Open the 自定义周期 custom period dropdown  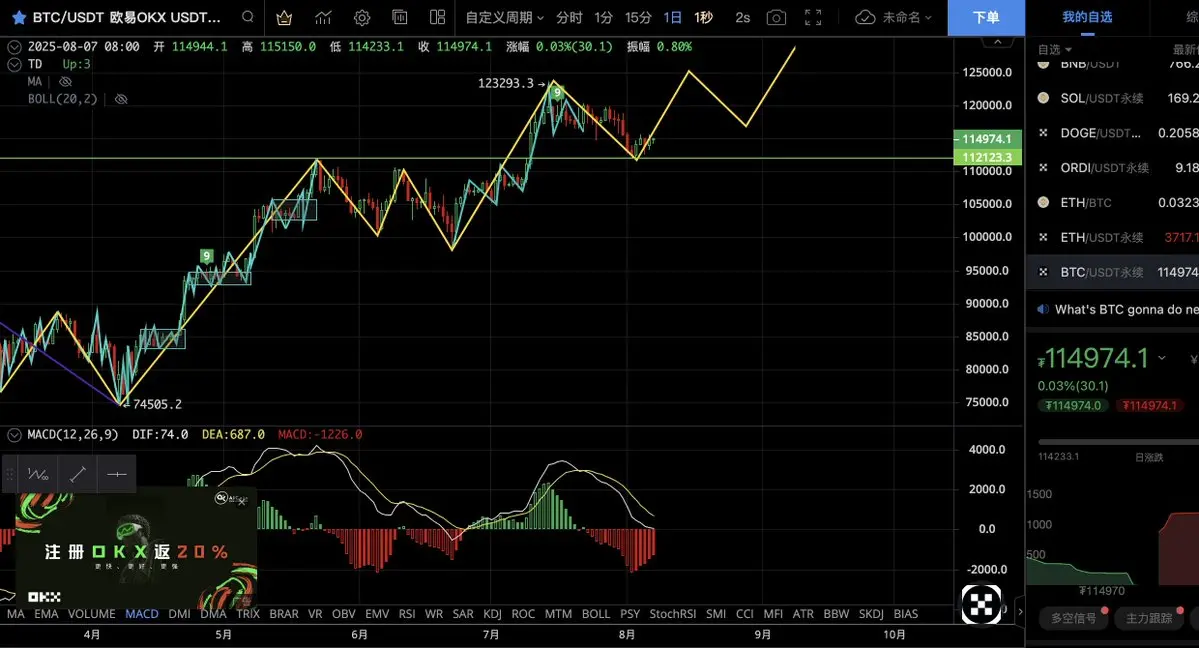(x=505, y=18)
